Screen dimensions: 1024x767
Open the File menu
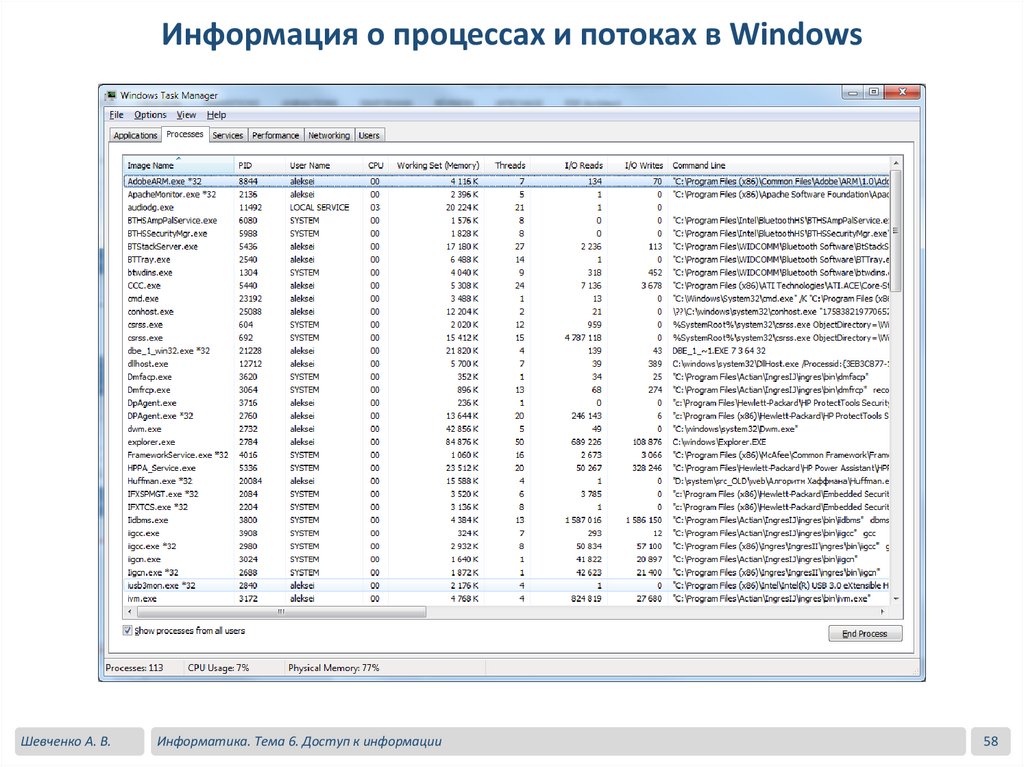(116, 115)
